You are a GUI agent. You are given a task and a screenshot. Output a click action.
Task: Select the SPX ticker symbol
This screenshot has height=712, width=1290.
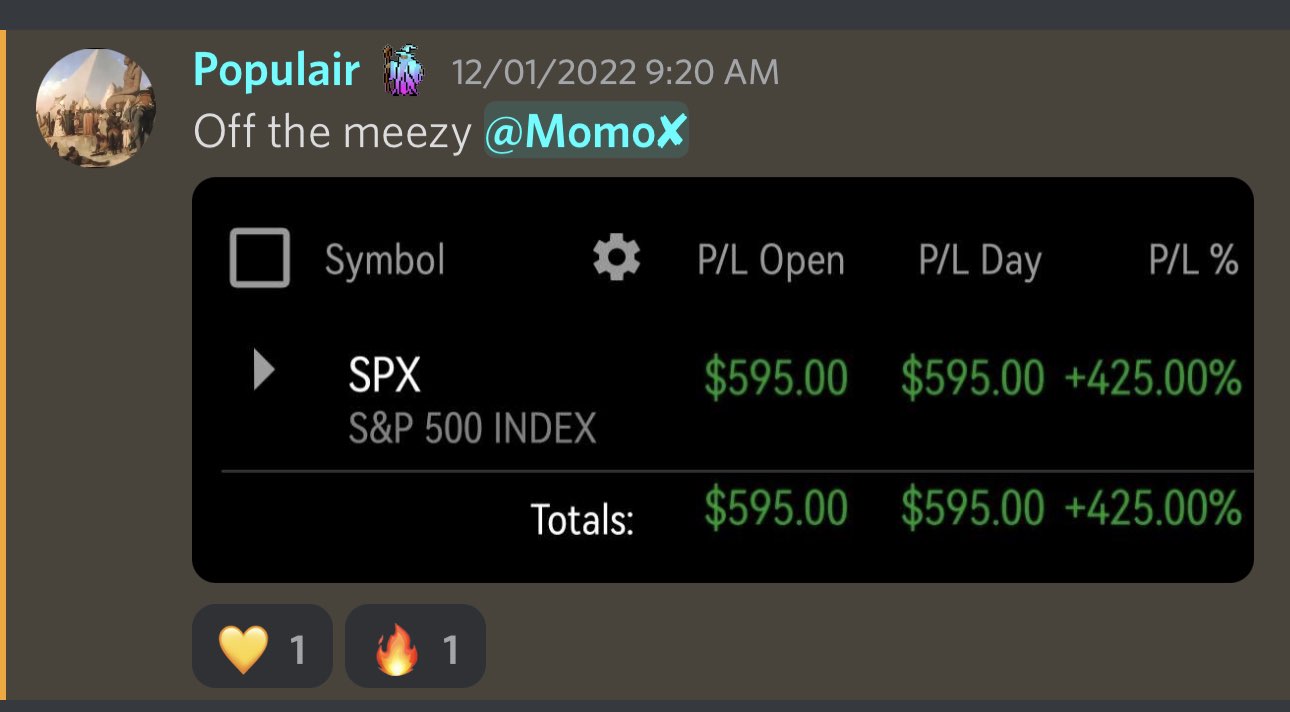point(385,376)
